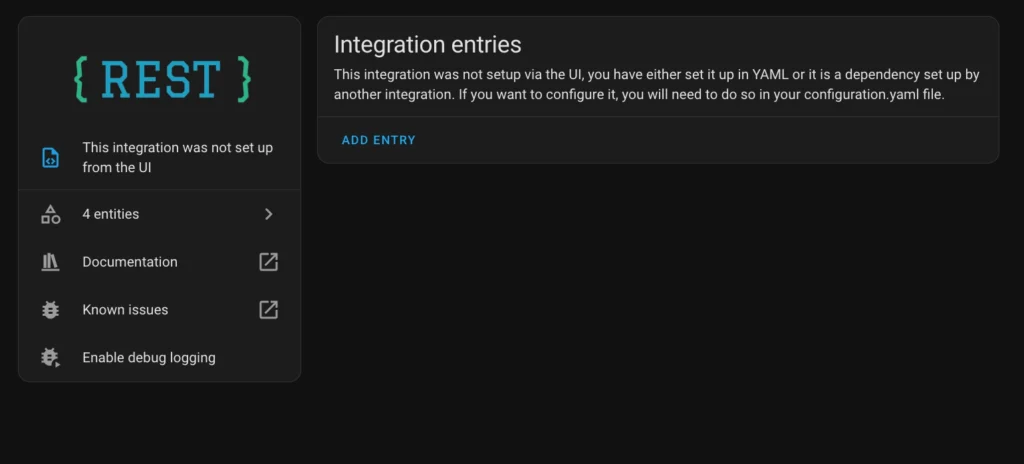Click the REST integration logo
This screenshot has height=464, width=1024.
coord(163,79)
